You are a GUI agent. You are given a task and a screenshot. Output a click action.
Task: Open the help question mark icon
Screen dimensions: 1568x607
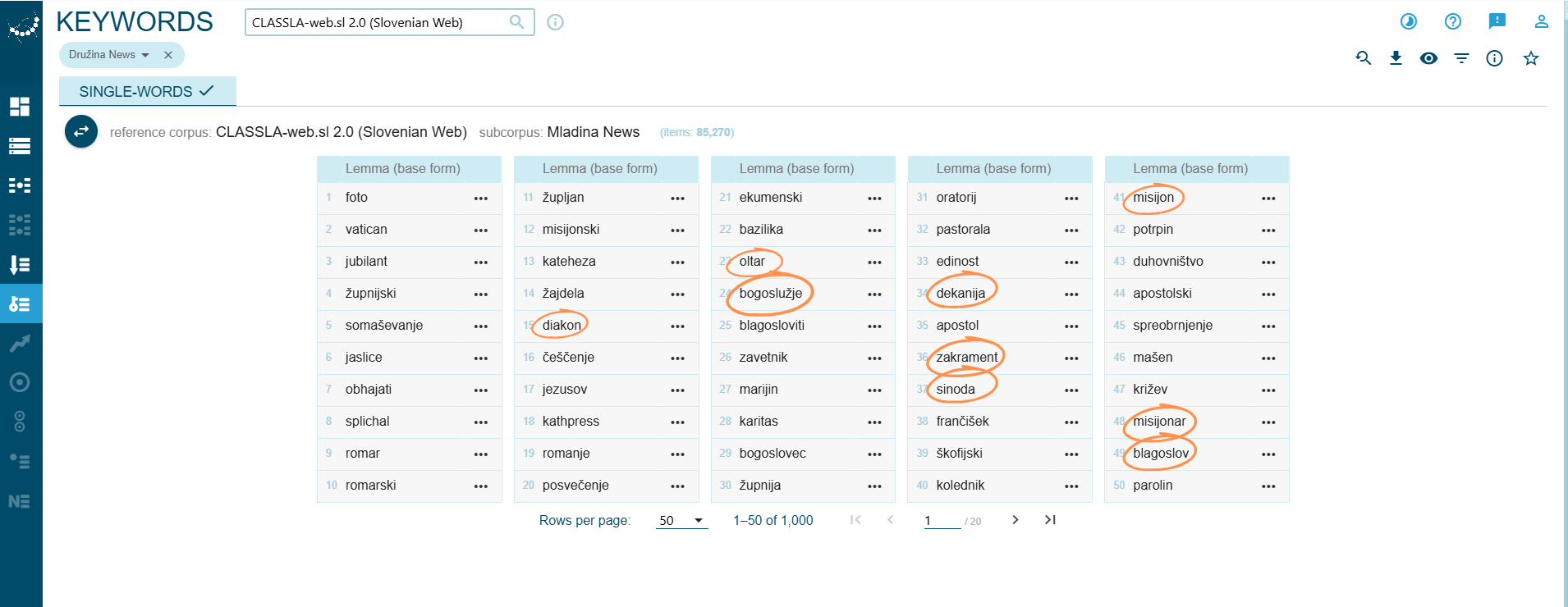pos(1453,21)
